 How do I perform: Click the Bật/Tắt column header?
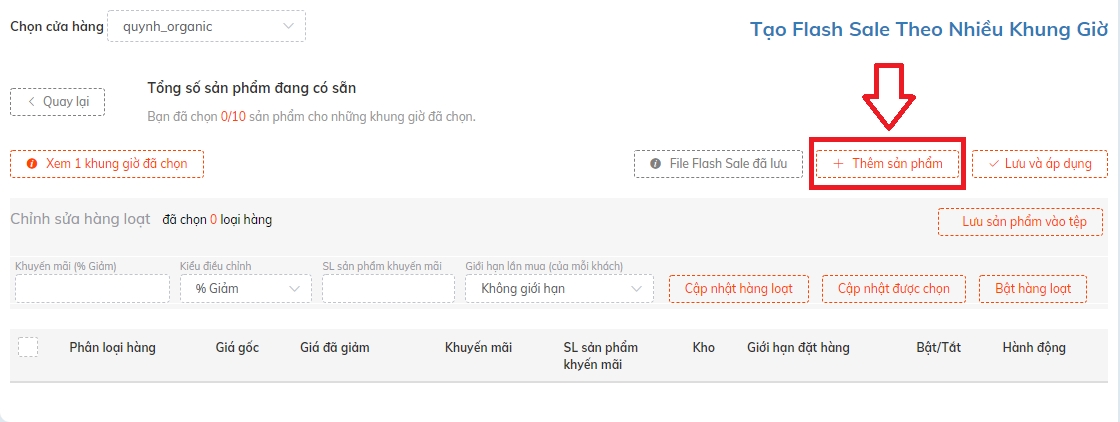tap(938, 348)
